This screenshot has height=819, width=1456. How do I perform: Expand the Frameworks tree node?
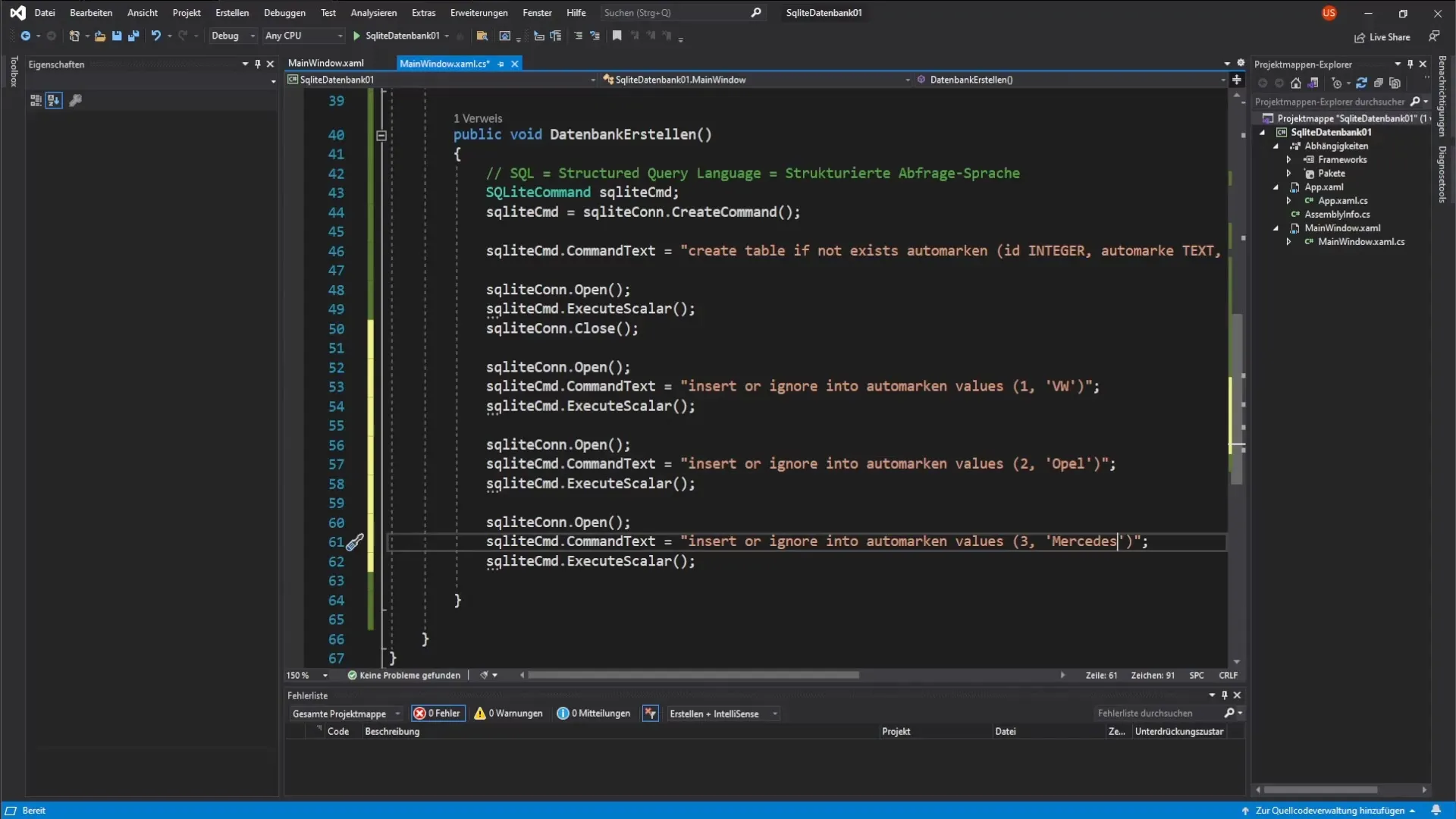coord(1288,160)
